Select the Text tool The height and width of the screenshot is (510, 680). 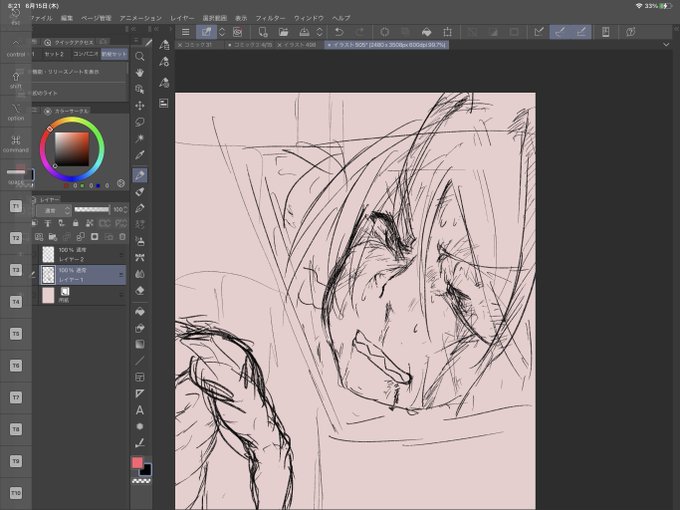click(140, 410)
